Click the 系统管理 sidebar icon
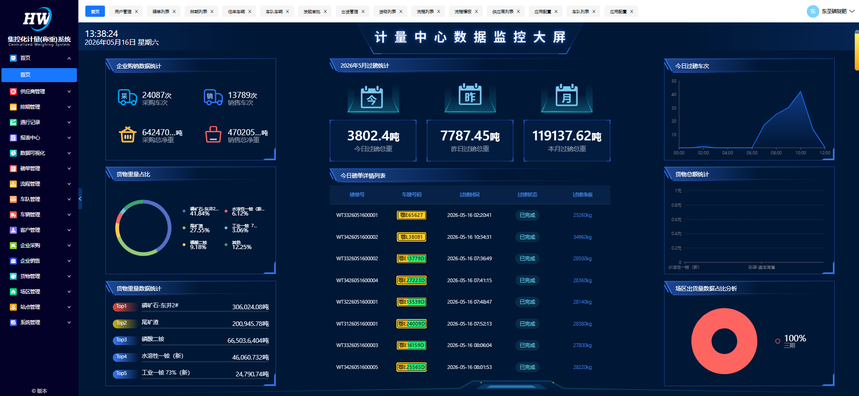 click(13, 322)
